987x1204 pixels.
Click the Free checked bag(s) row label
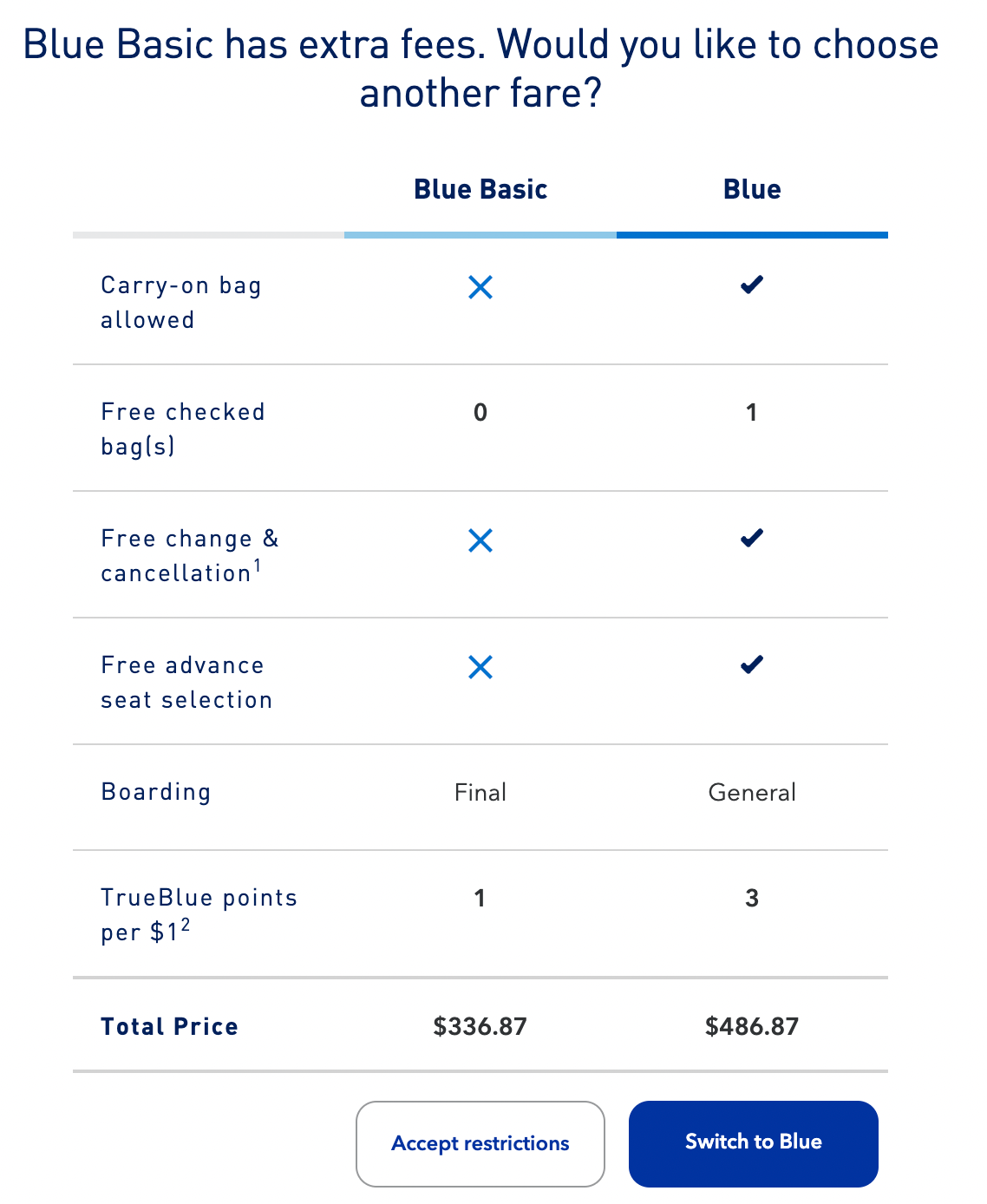[183, 429]
